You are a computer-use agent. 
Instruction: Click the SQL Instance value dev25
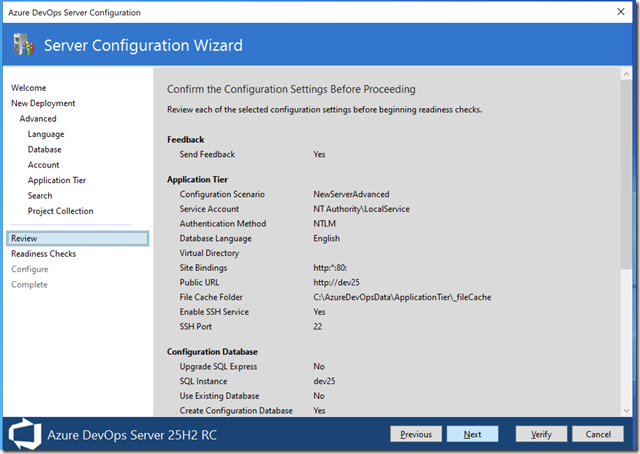(324, 381)
